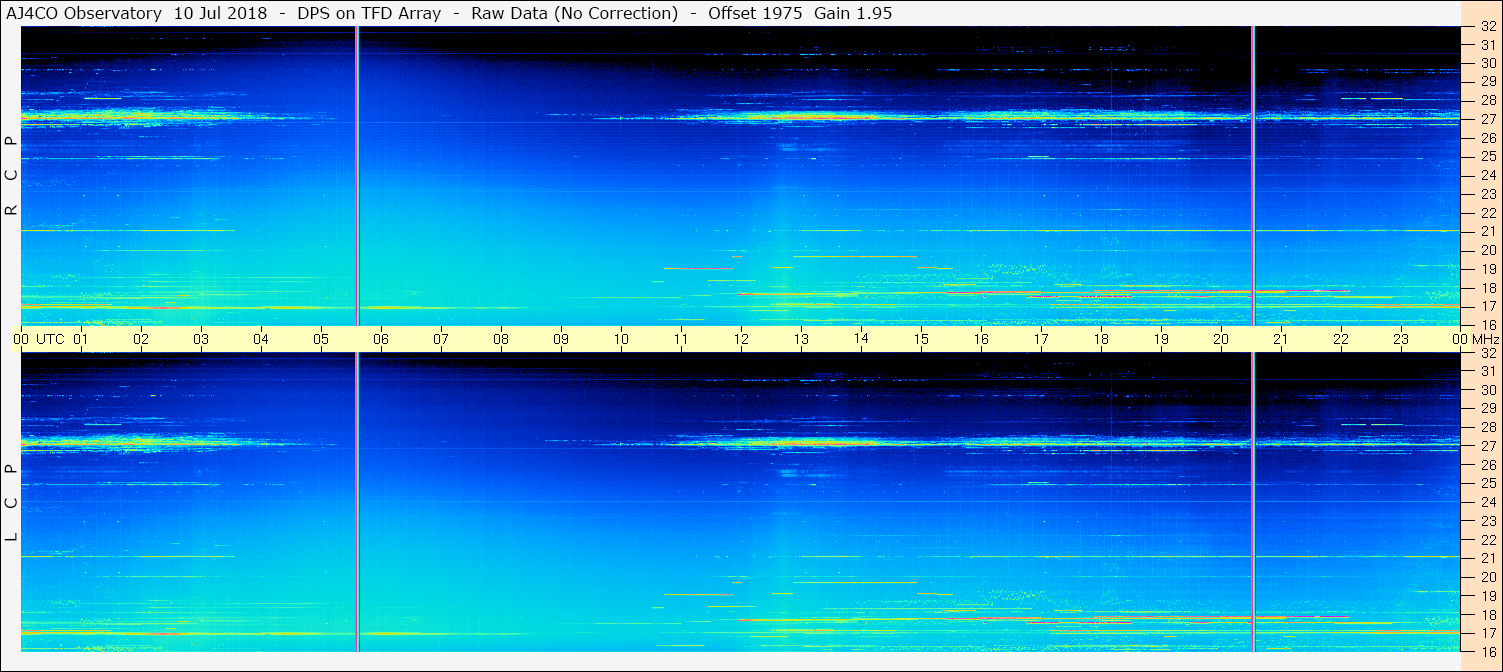Image resolution: width=1503 pixels, height=672 pixels.
Task: Click the 30 MHz label in RCP panel
Action: pos(1488,62)
